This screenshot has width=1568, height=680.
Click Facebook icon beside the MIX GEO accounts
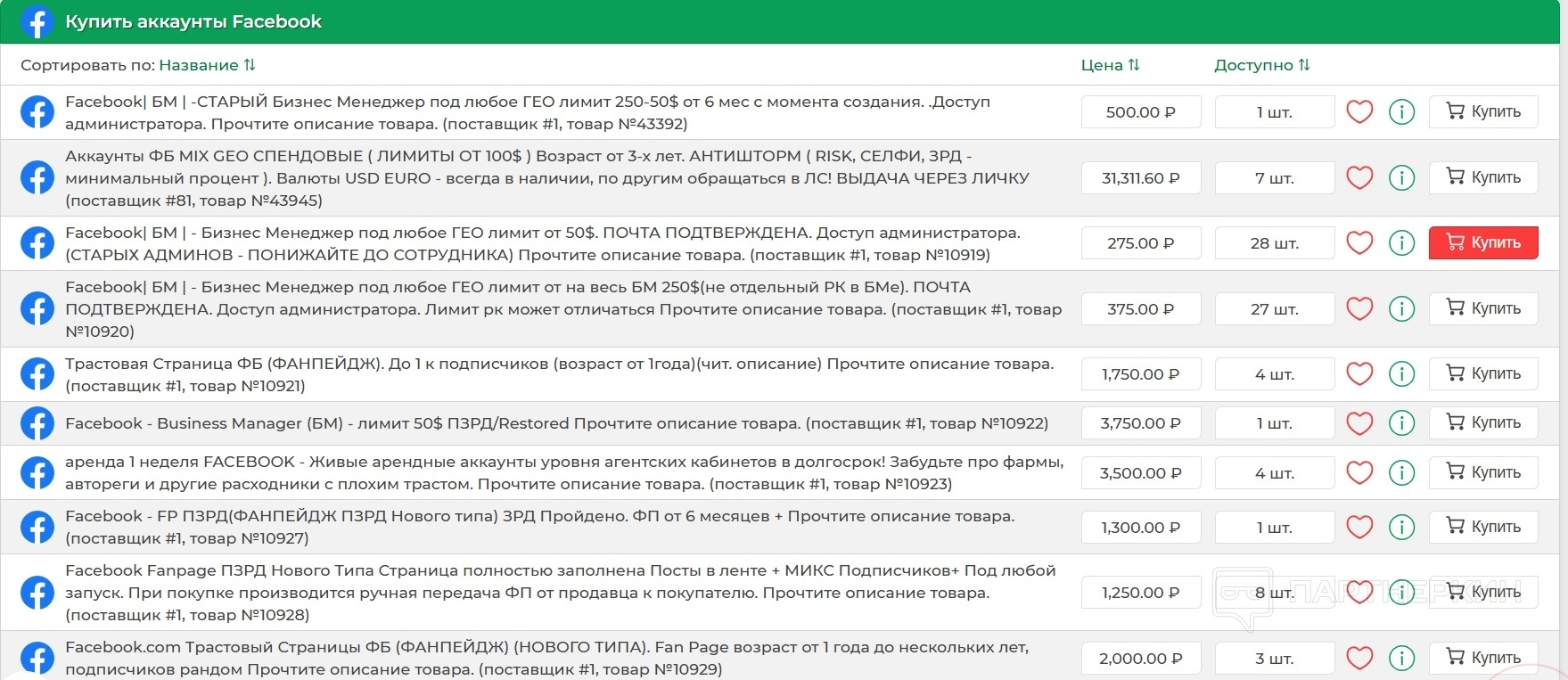point(37,178)
